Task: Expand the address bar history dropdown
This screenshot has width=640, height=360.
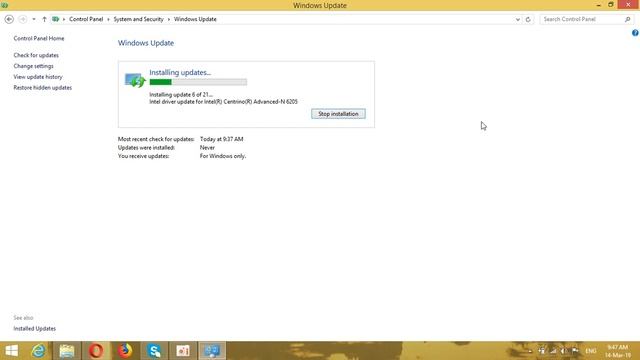Action: point(518,19)
